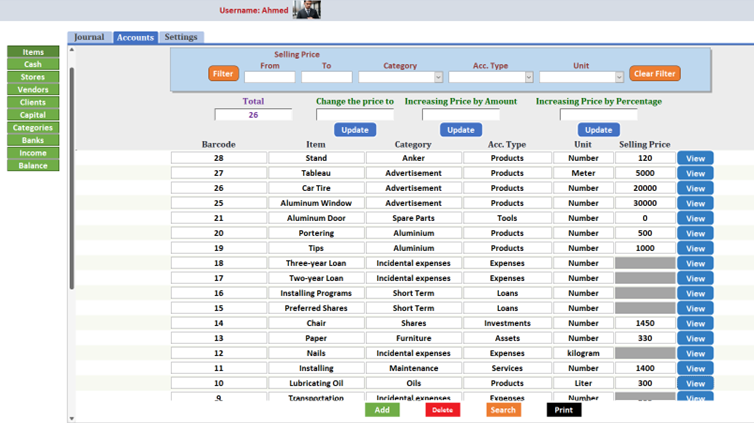Click the red Delete button
This screenshot has width=754, height=423.
[442, 410]
